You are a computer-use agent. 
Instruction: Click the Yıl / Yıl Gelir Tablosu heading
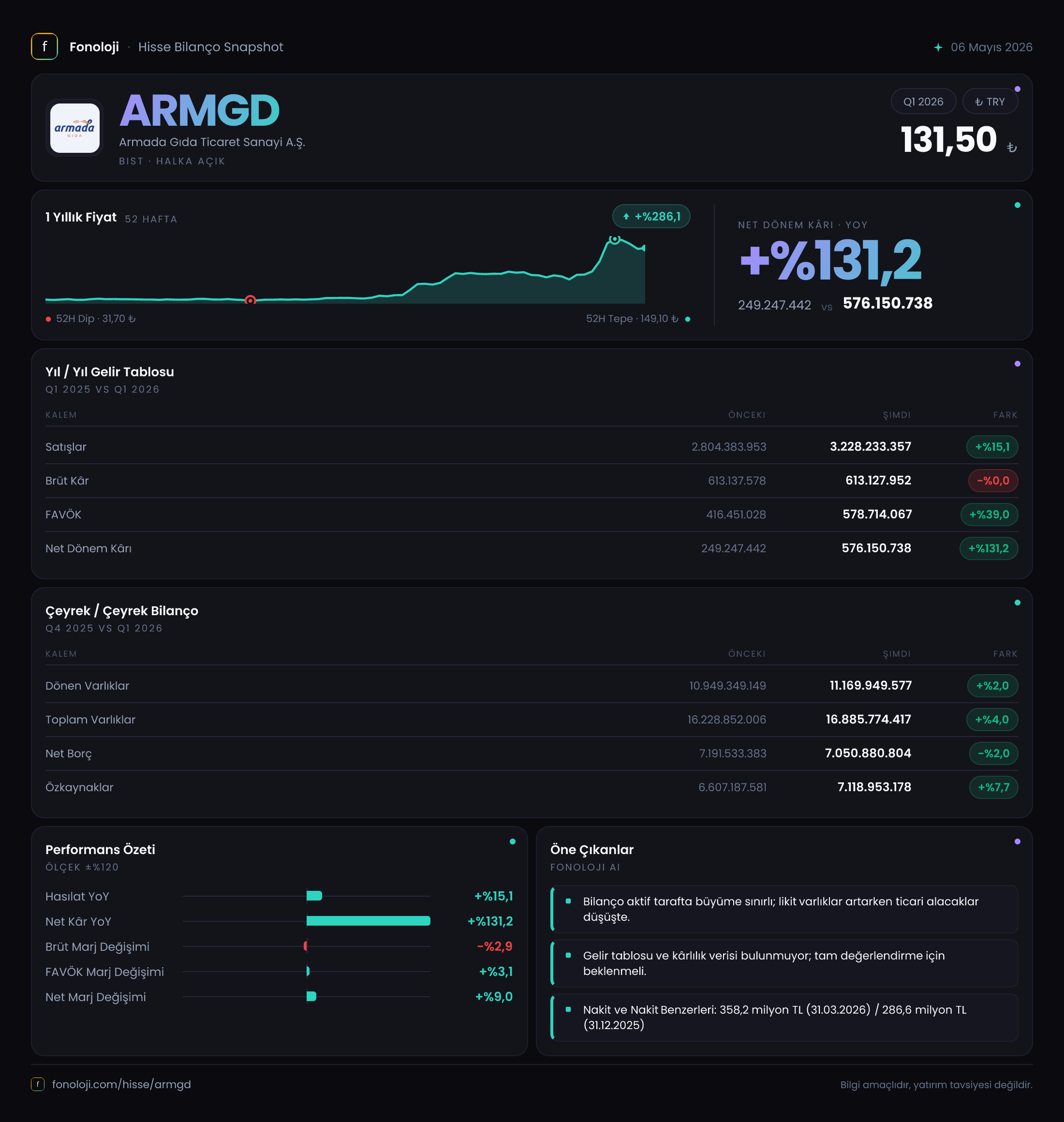point(109,371)
